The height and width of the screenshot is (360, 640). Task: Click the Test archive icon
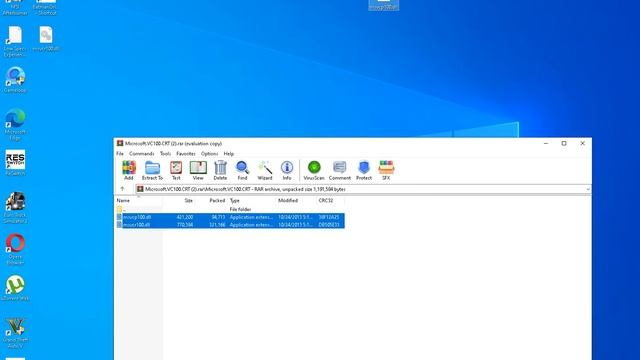click(176, 170)
